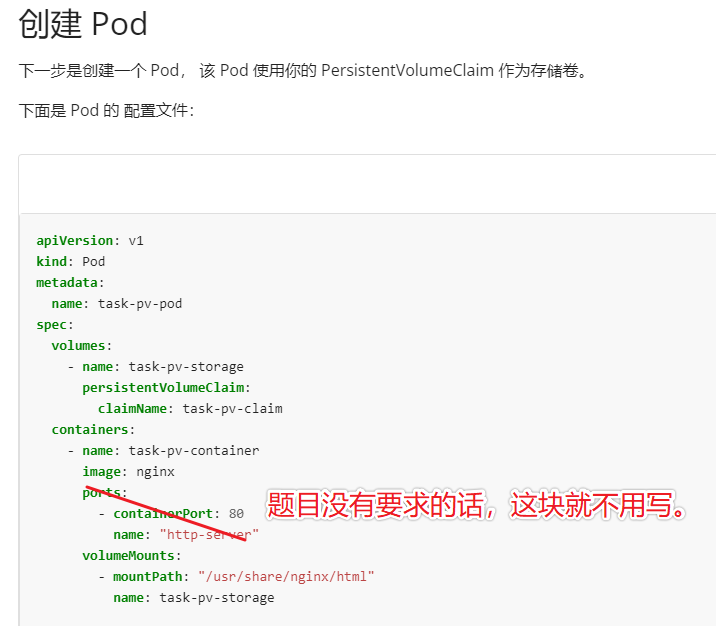The height and width of the screenshot is (626, 716).
Task: Click the apiVersion: v1 line
Action: (90, 241)
